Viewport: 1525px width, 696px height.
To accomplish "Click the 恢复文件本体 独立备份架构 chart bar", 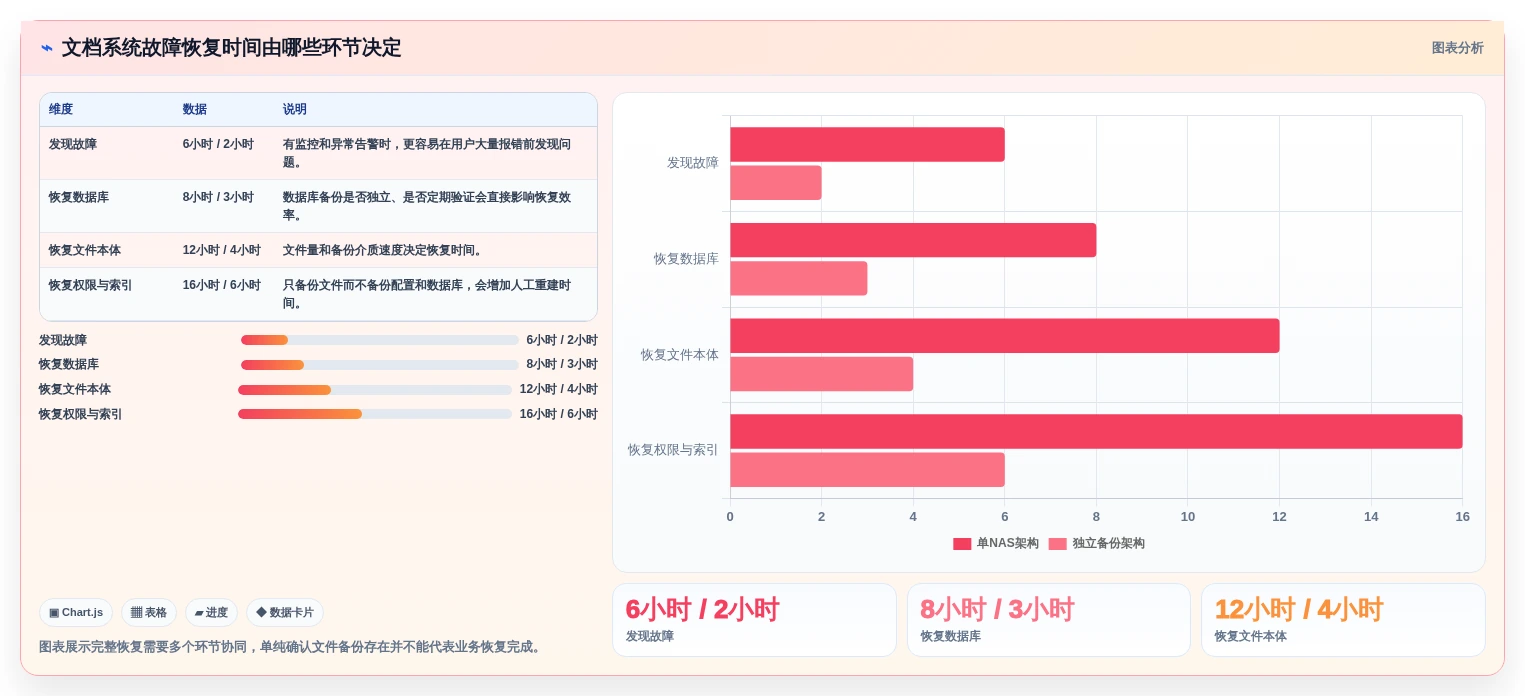I will 822,374.
